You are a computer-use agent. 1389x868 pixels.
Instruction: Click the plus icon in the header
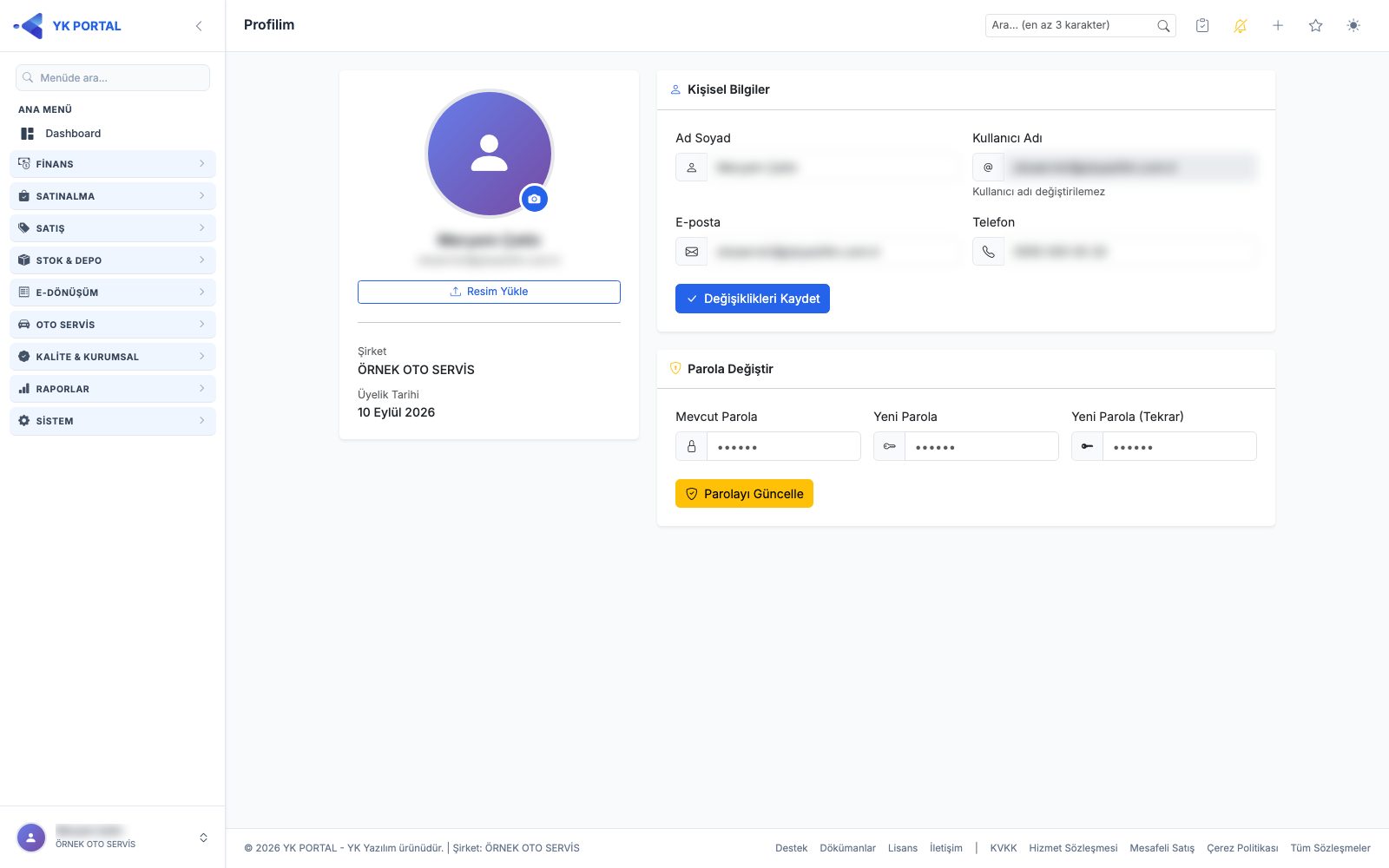(x=1278, y=26)
